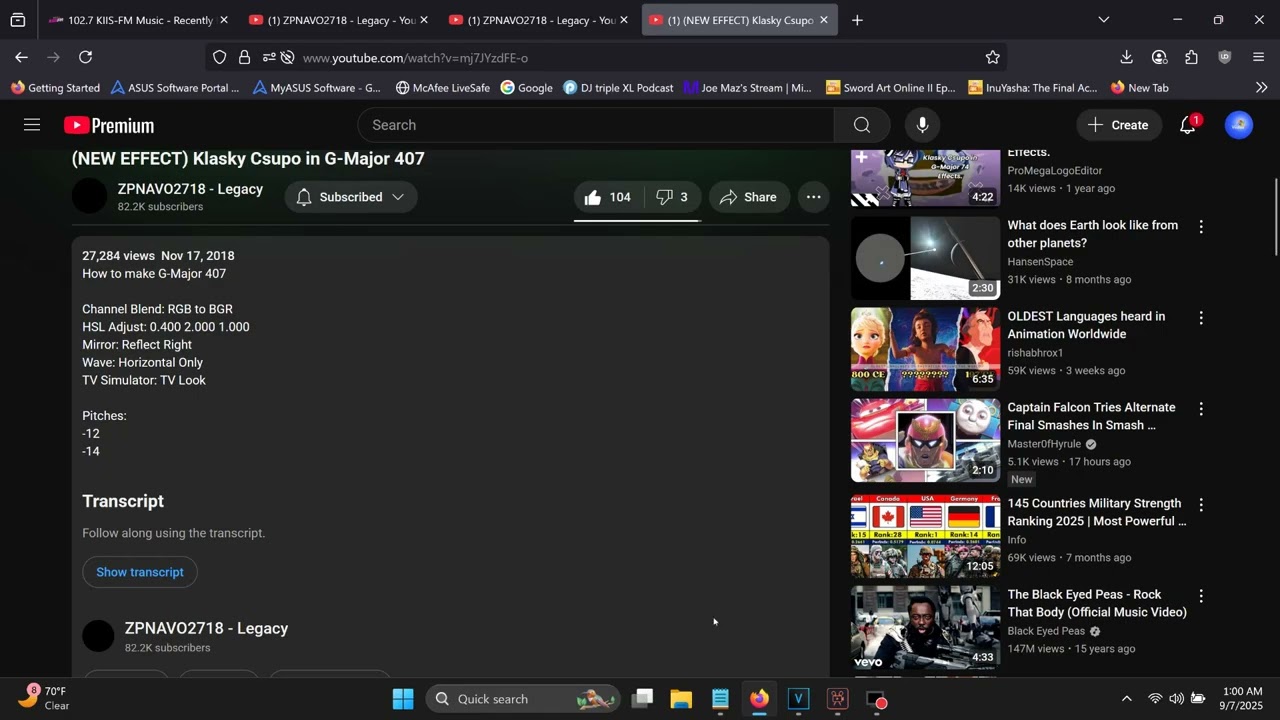Open the Firefox account icon
Screen dimensions: 1280x720
[1159, 58]
